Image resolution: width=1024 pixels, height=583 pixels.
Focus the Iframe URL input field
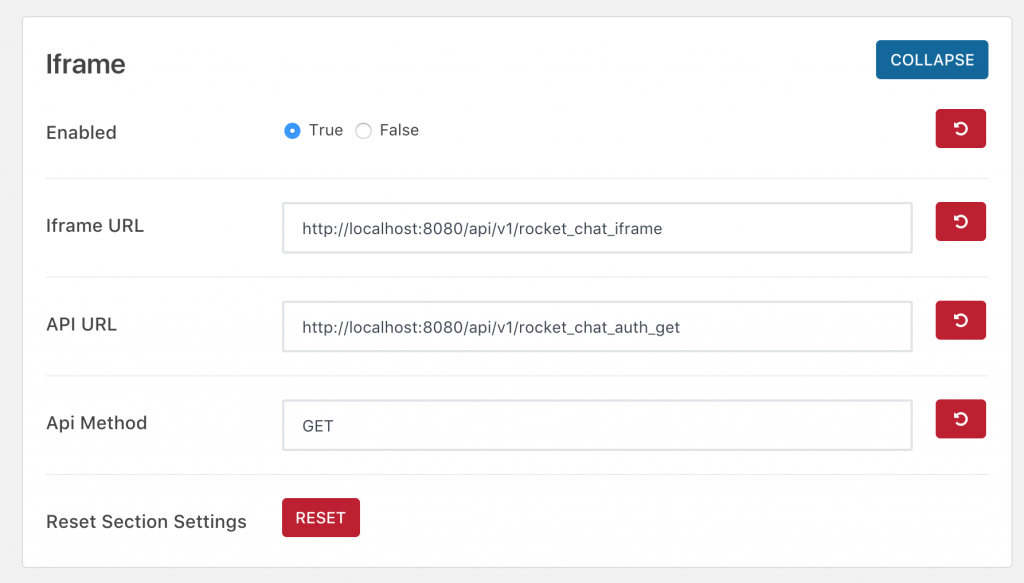(x=597, y=228)
